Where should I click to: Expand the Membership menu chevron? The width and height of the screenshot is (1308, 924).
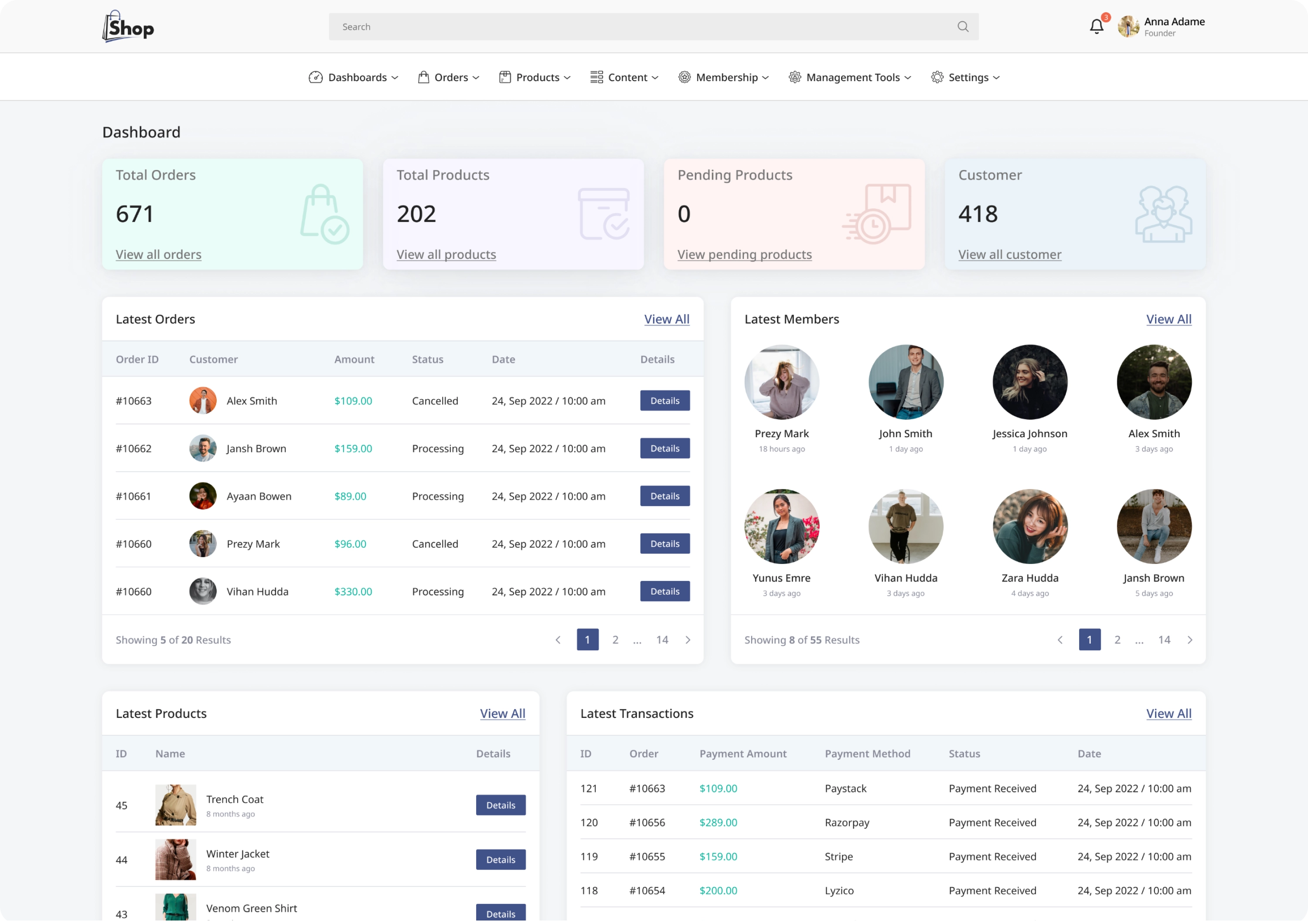click(766, 78)
